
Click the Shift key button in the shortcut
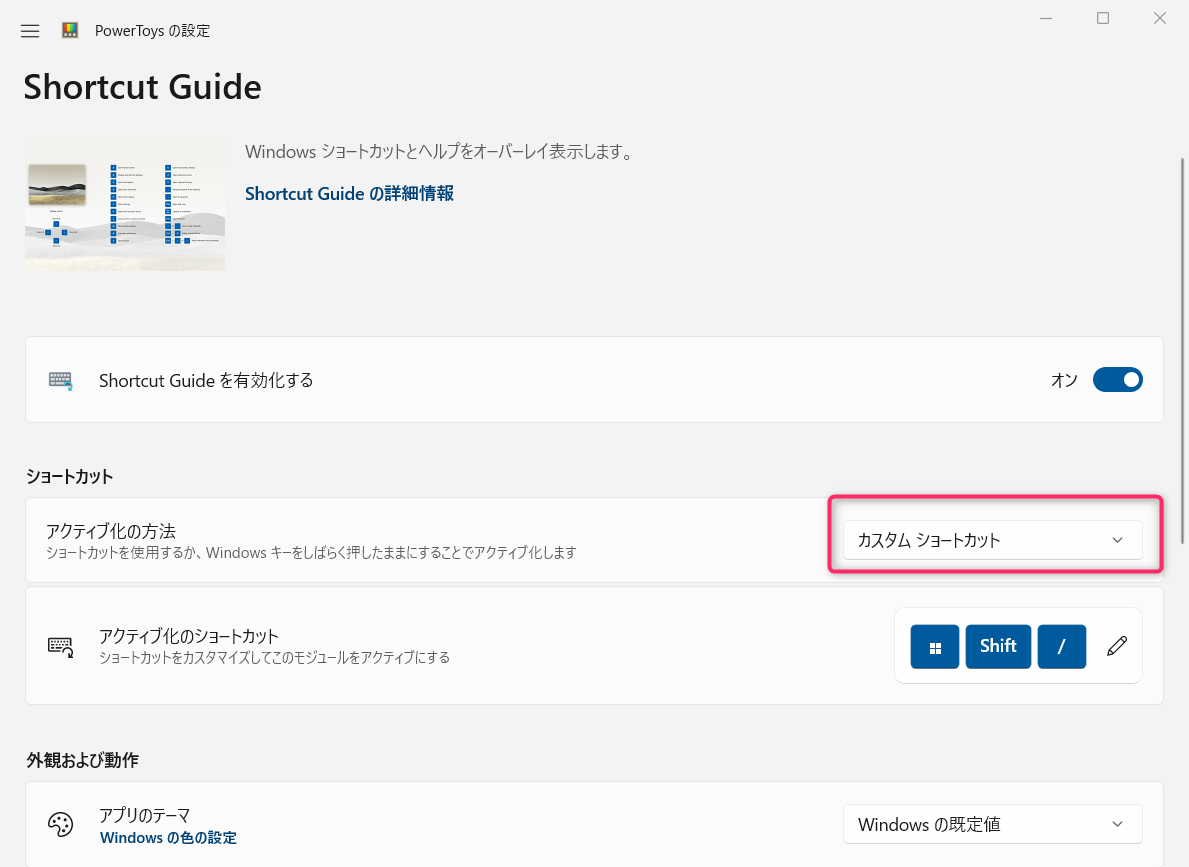pyautogui.click(x=998, y=646)
